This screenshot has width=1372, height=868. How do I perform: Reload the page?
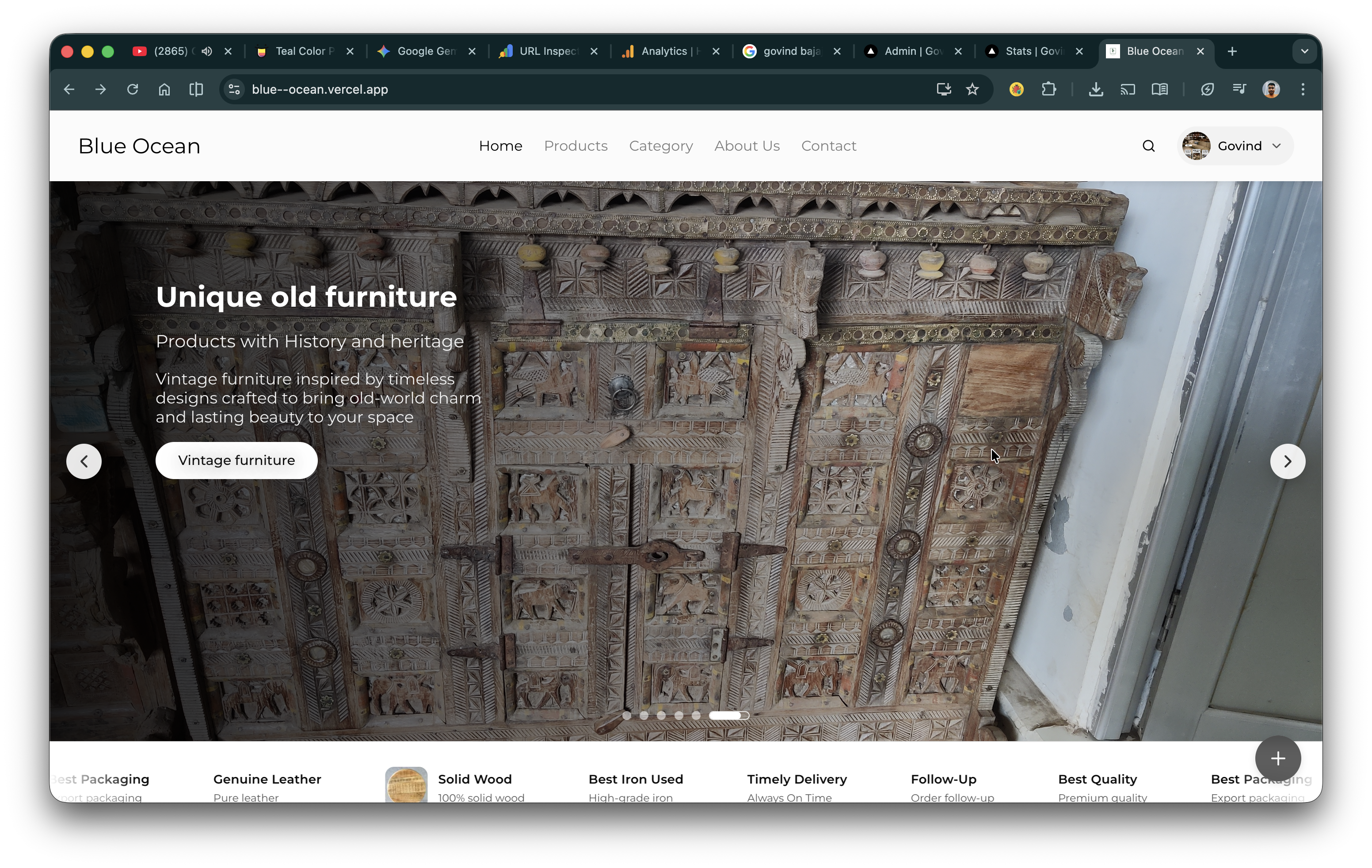(x=132, y=89)
